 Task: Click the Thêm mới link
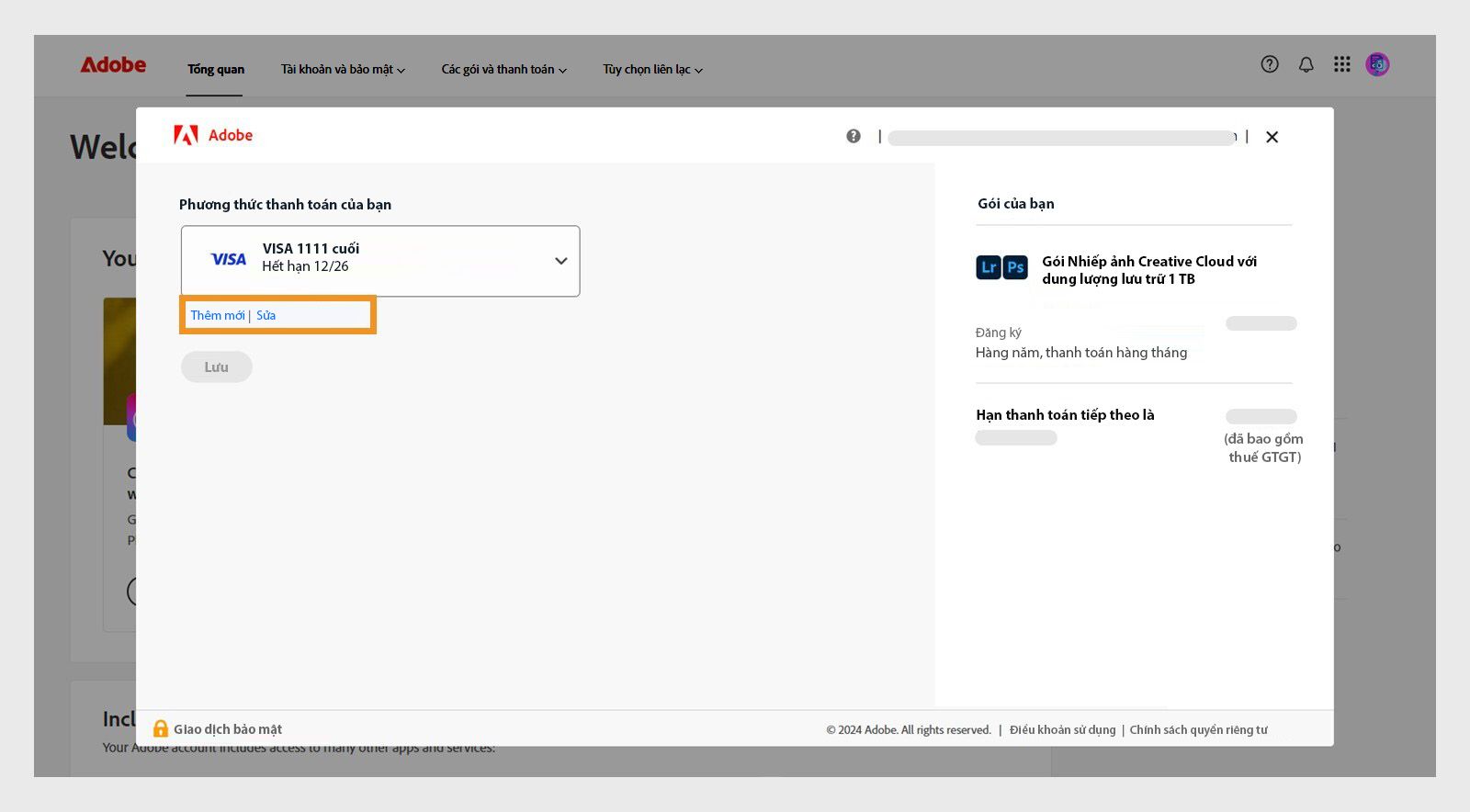pyautogui.click(x=217, y=315)
